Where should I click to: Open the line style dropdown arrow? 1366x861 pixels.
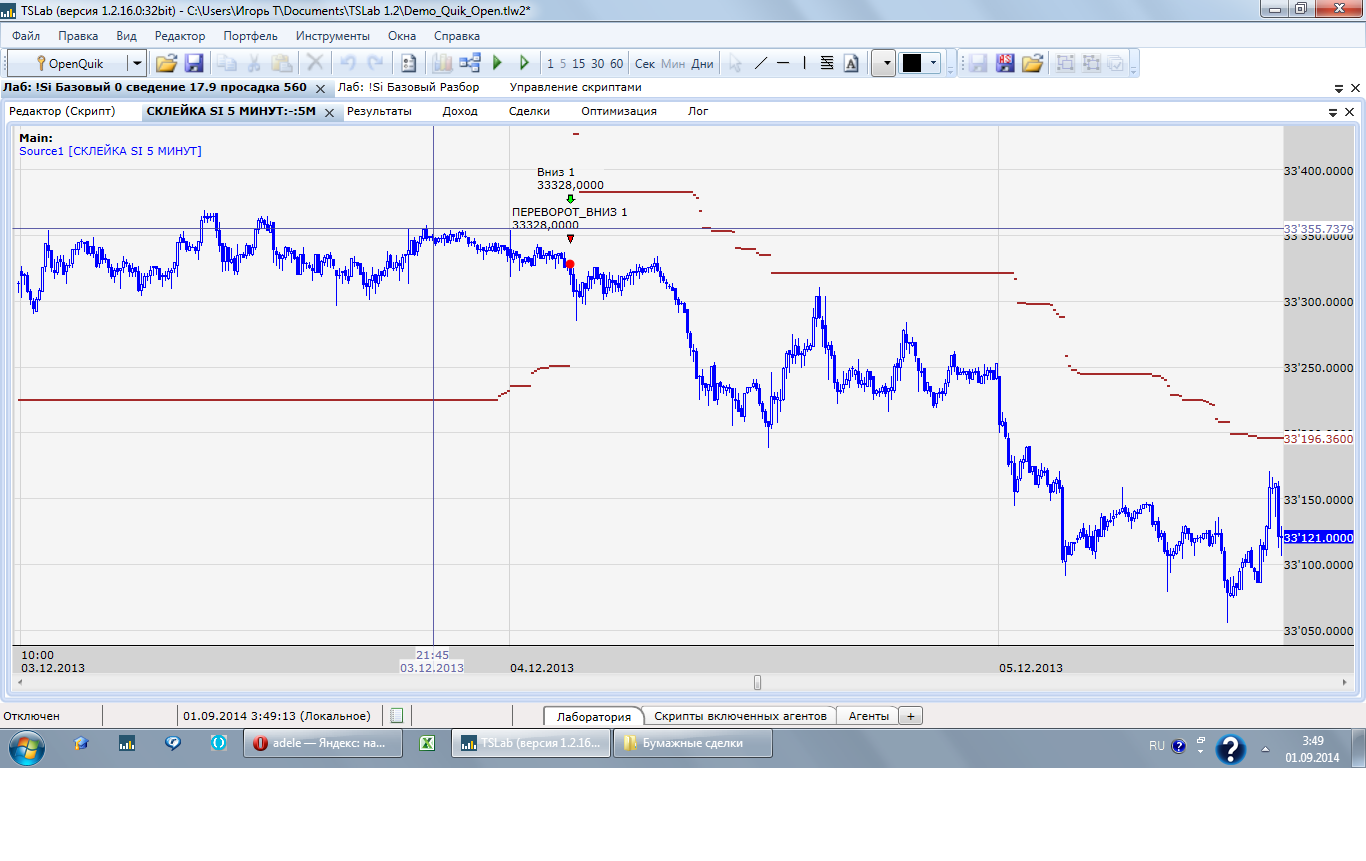(883, 63)
